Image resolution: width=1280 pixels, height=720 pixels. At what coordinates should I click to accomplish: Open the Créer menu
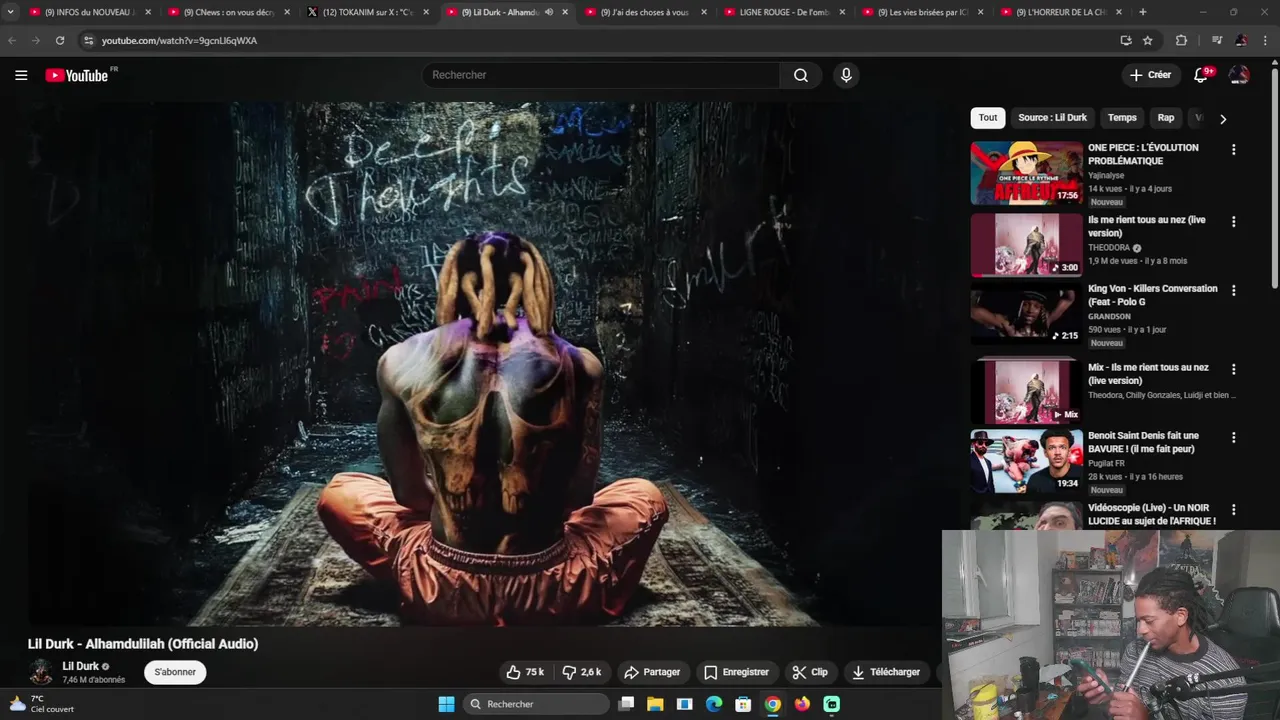pos(1150,75)
